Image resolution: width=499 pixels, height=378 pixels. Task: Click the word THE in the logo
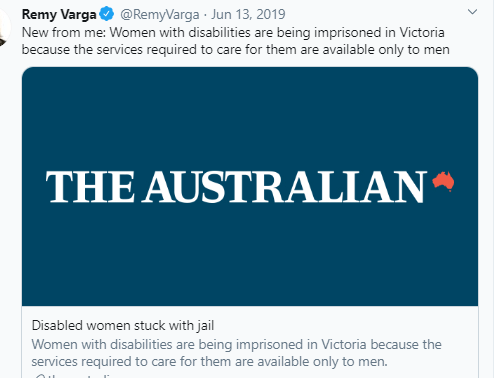tap(90, 187)
